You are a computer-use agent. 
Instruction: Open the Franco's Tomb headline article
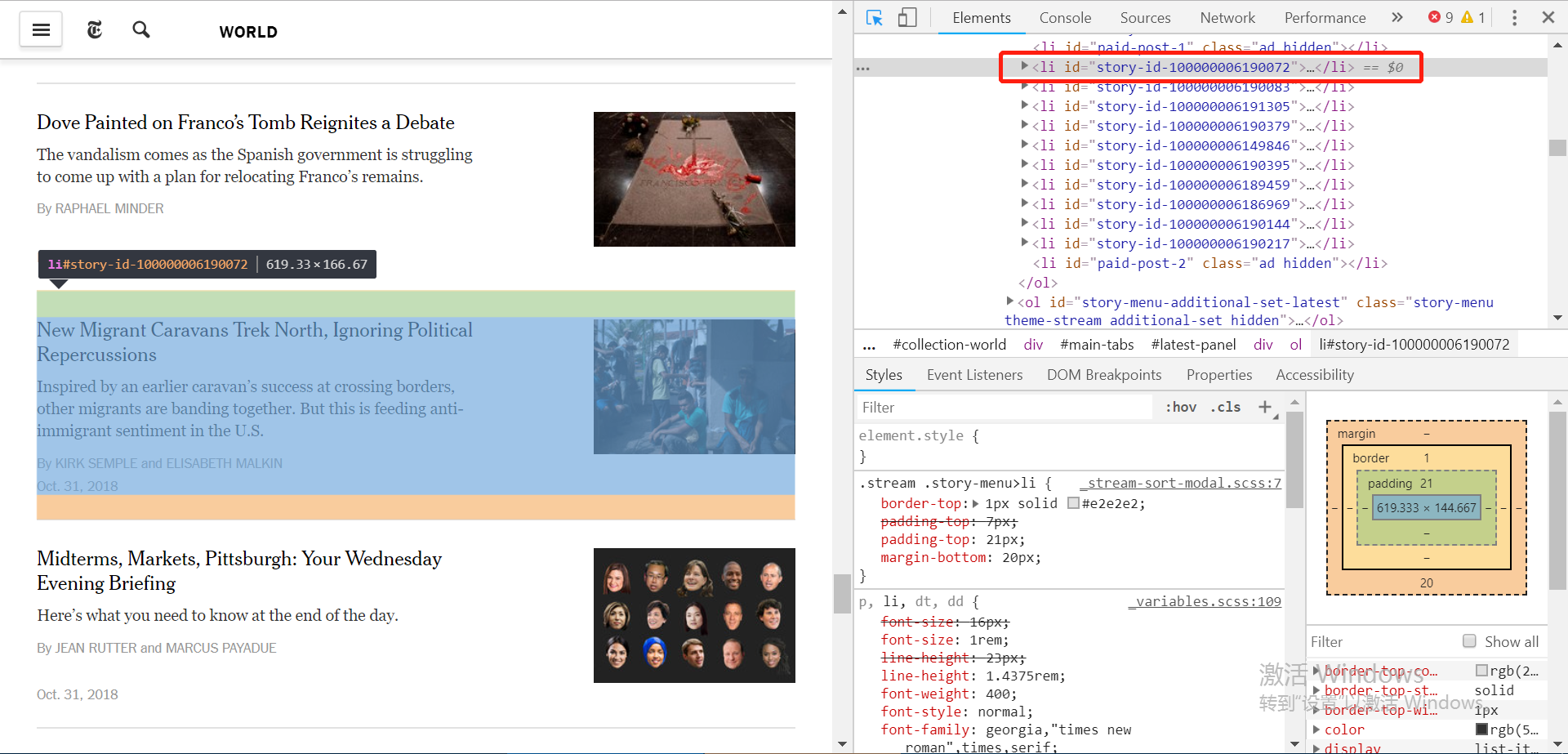tap(245, 123)
